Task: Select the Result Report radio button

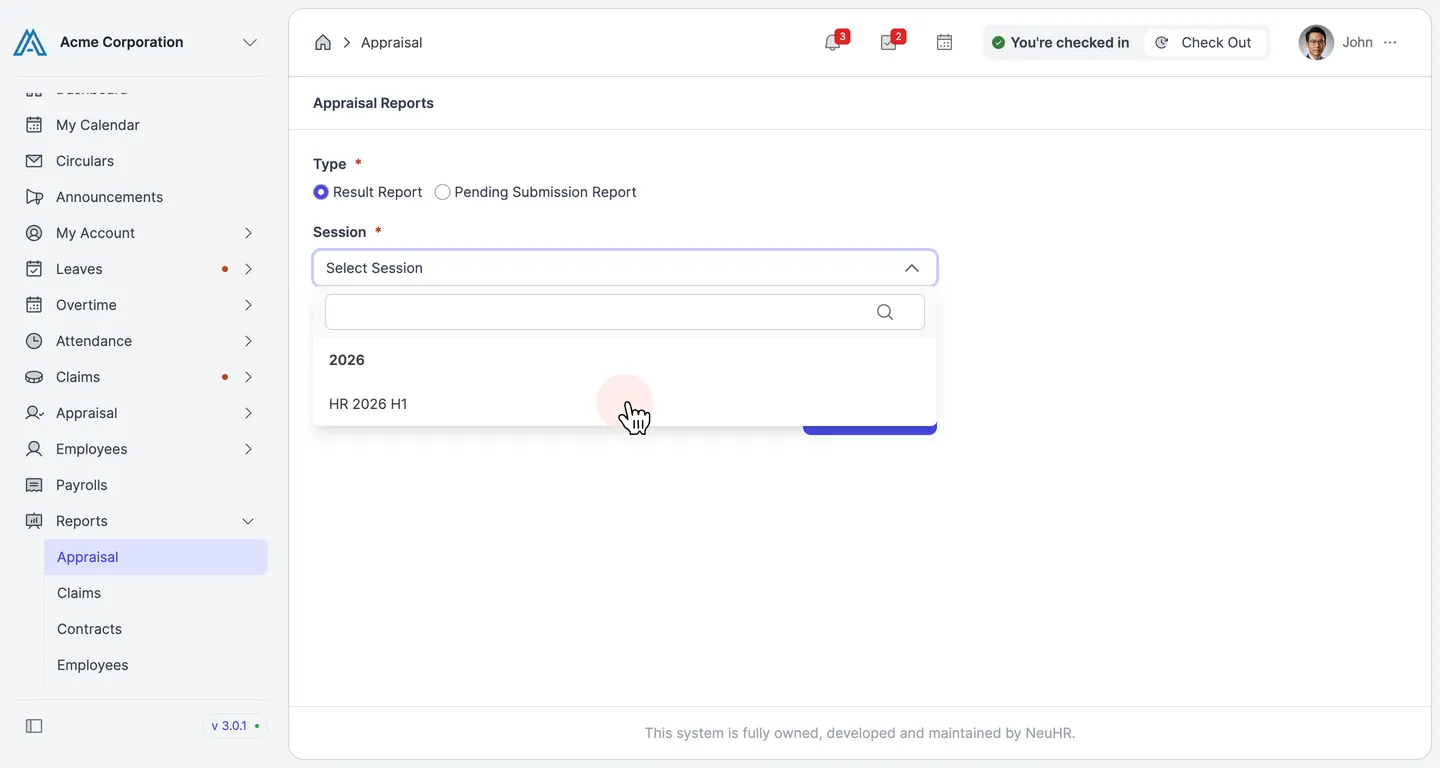Action: tap(321, 192)
